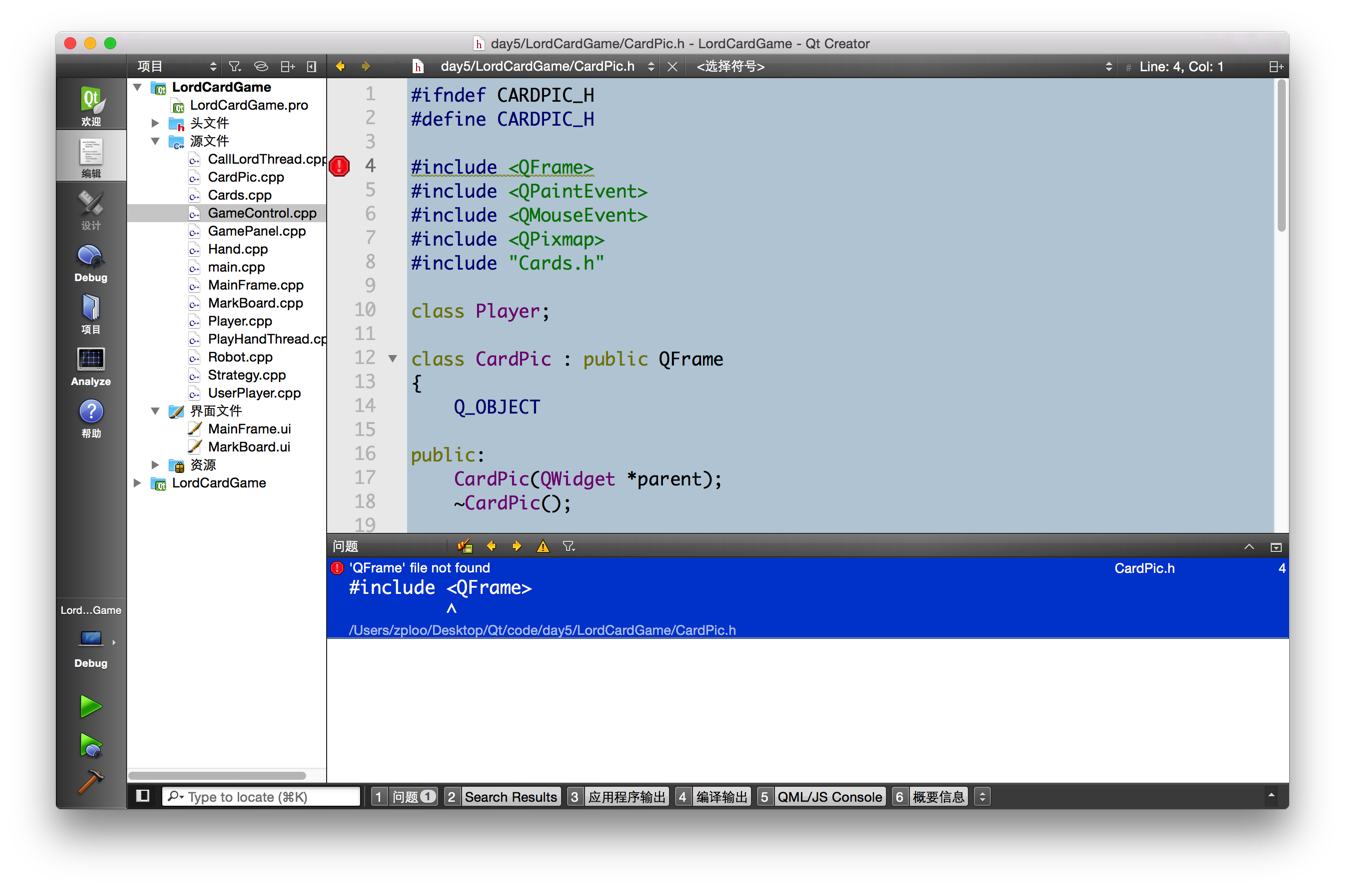The width and height of the screenshot is (1345, 889).
Task: Open the file selector for CardPic.h
Action: click(x=533, y=67)
